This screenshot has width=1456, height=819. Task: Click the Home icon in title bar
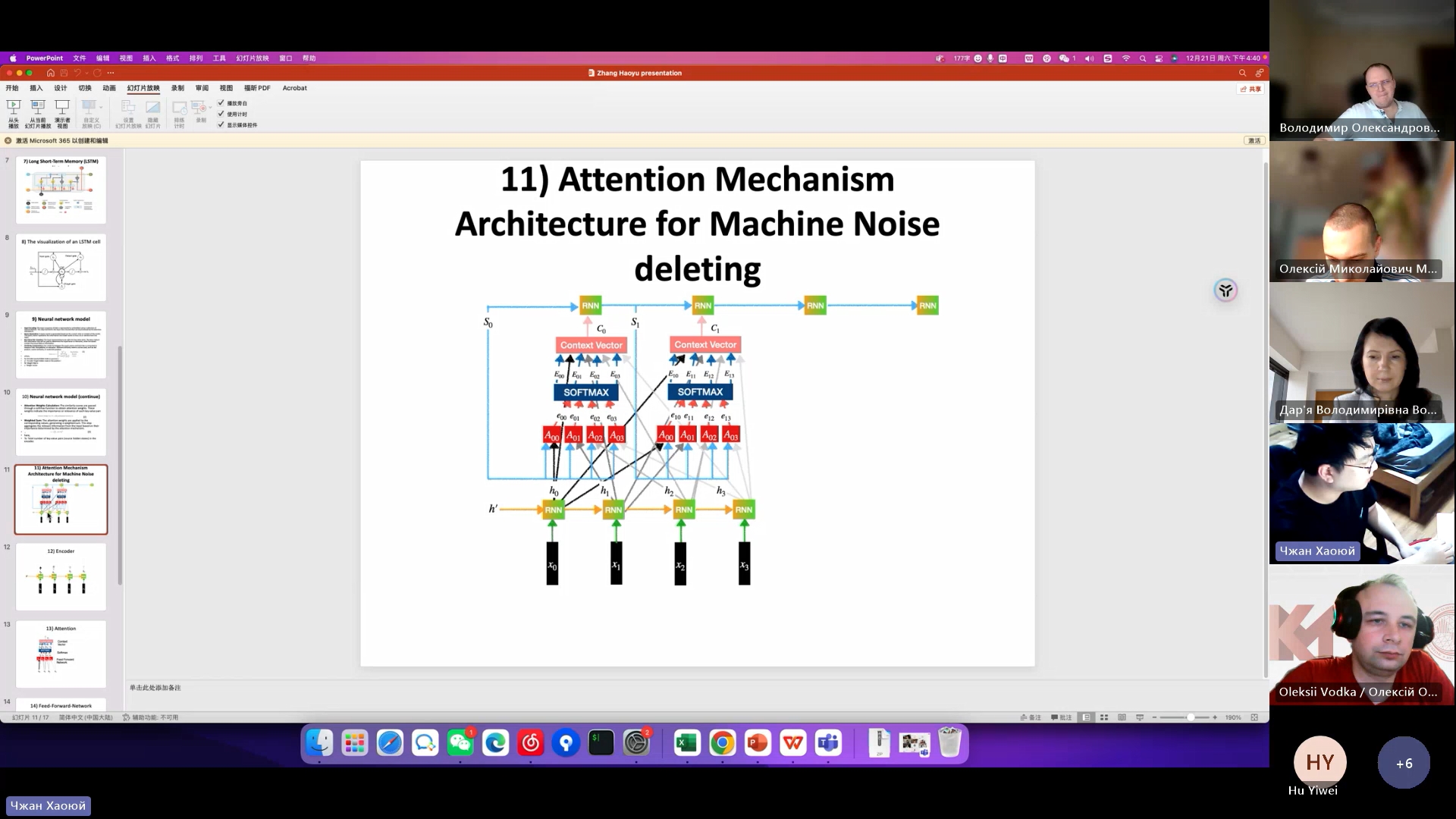tap(50, 73)
